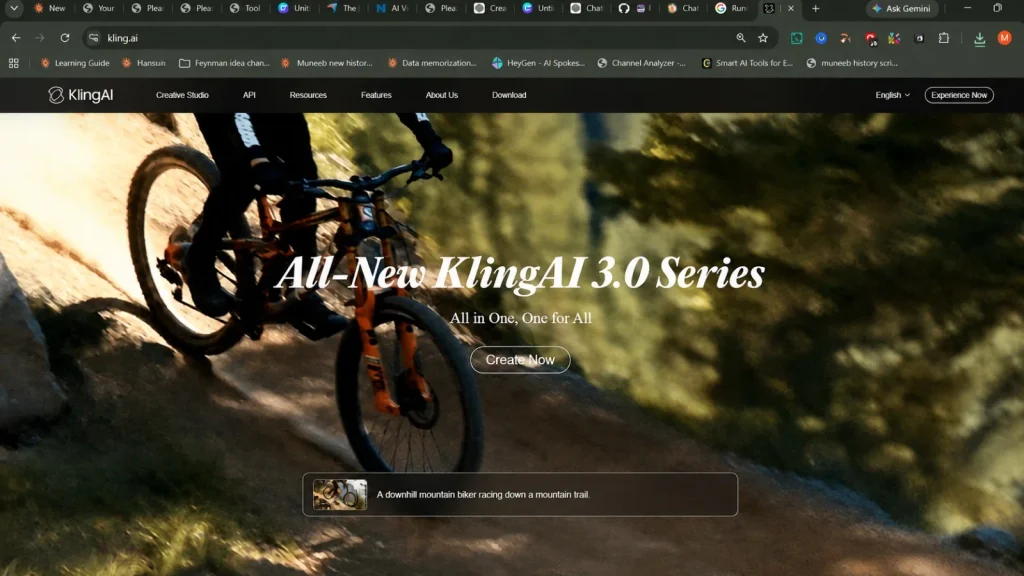Switch to the AI Vi tab

point(392,8)
